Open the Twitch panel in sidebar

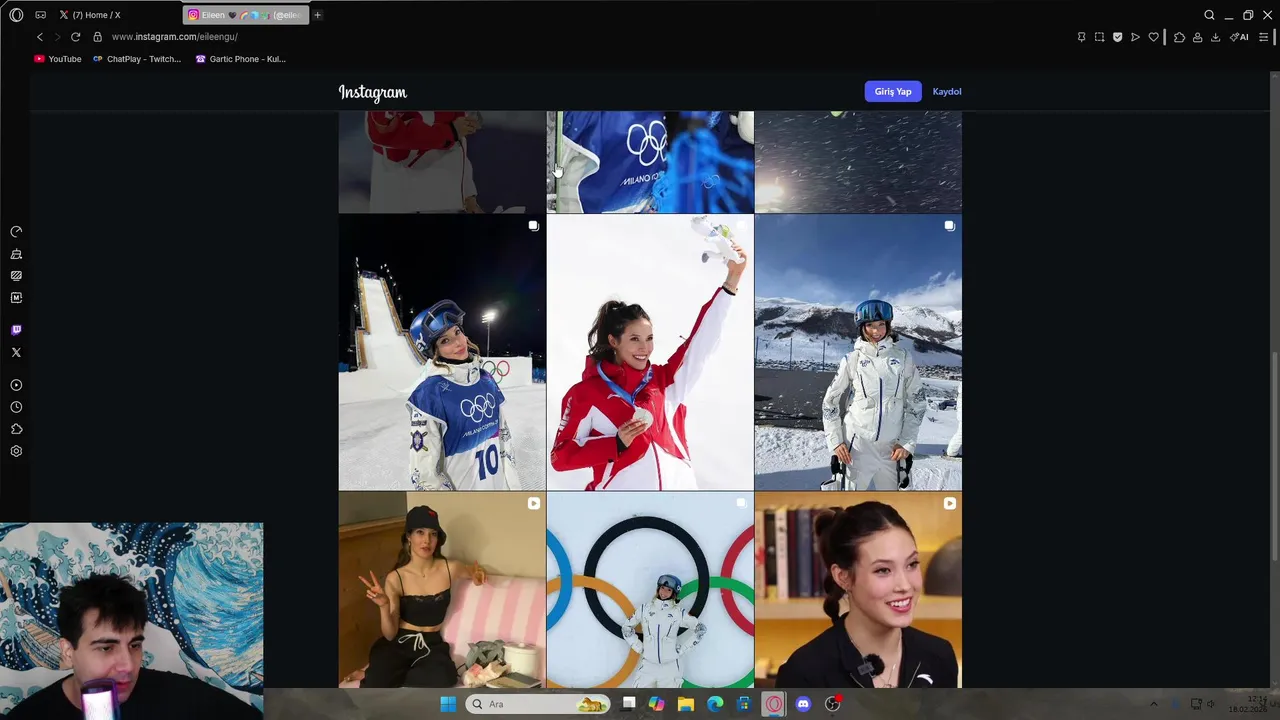click(x=16, y=330)
